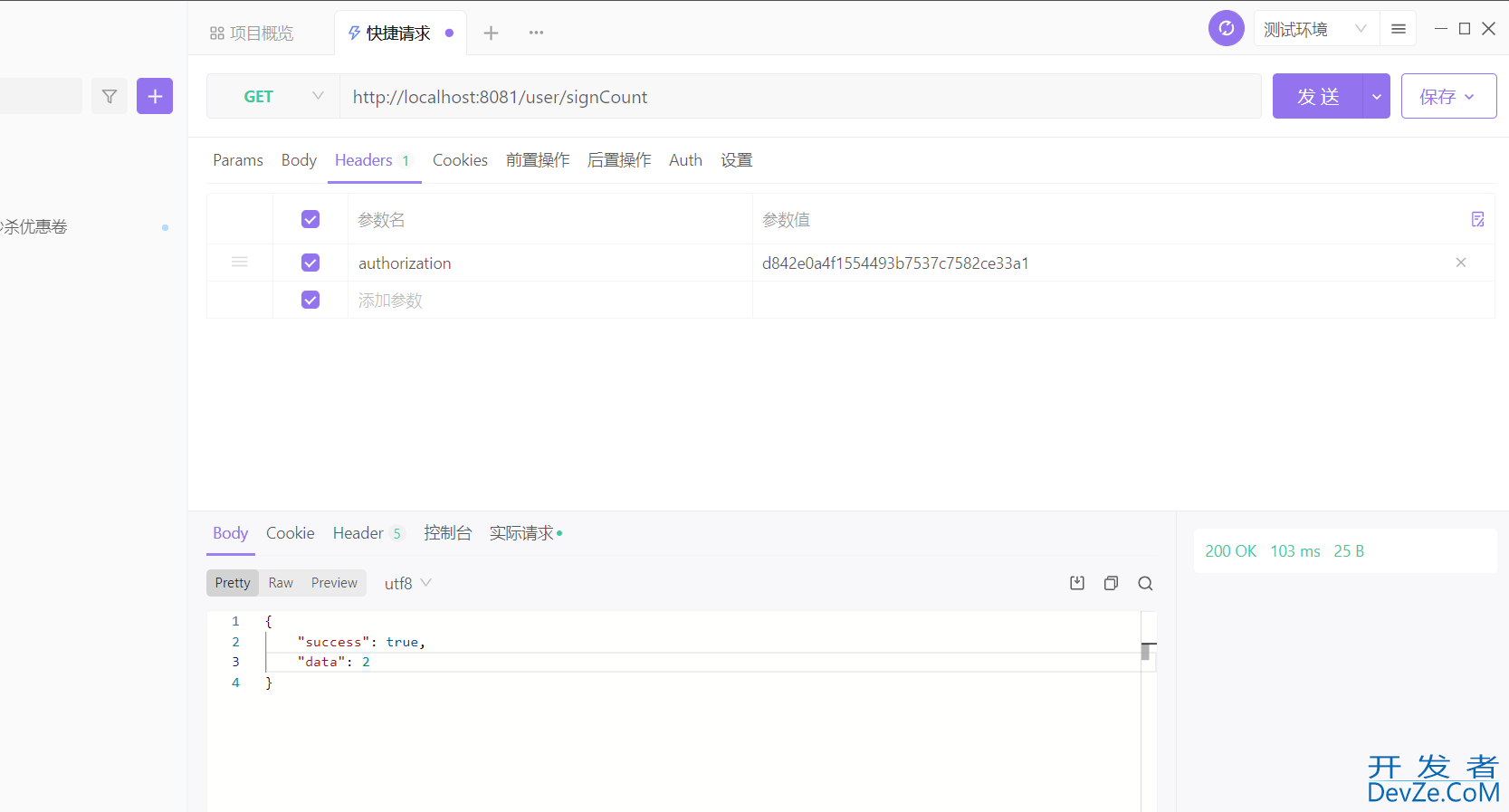Select the 项目概览 tab

[253, 33]
